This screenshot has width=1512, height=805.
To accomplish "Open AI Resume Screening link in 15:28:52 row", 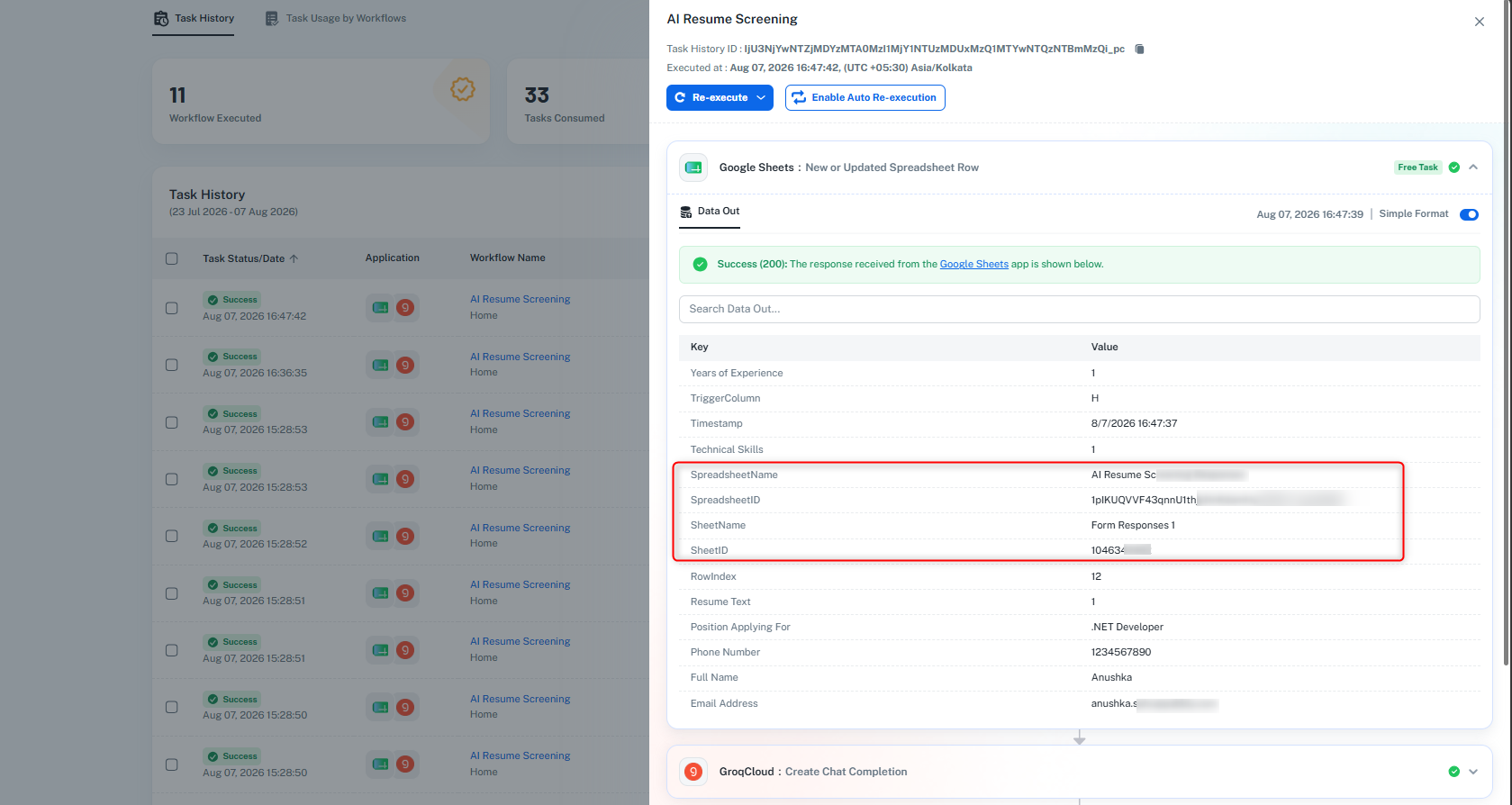I will pos(521,528).
